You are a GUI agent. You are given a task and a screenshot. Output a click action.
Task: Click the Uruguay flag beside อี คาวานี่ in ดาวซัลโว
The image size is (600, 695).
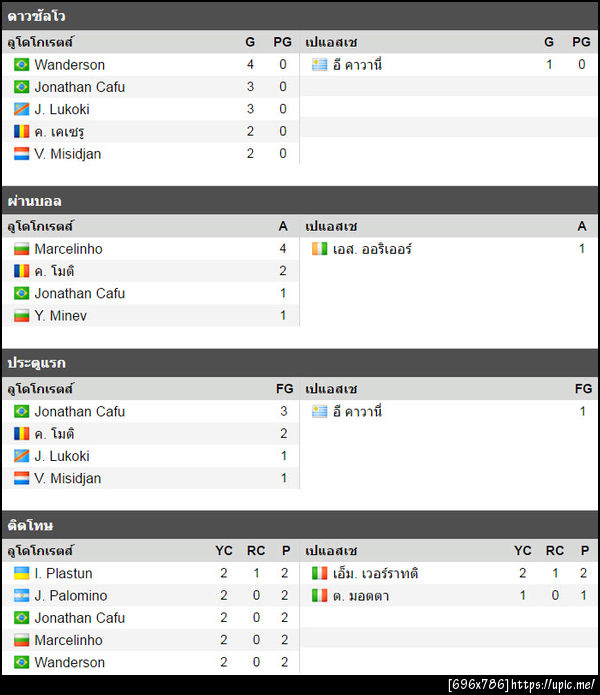click(x=320, y=65)
